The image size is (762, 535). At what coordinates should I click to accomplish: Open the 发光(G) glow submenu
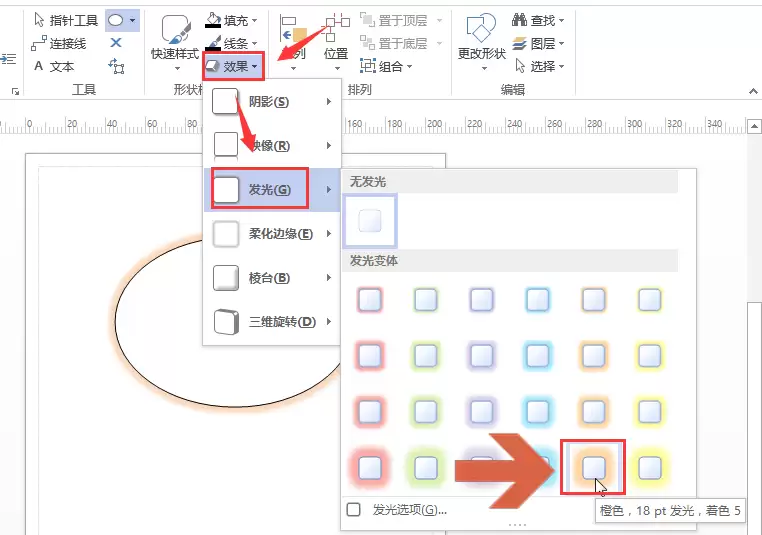click(x=272, y=190)
